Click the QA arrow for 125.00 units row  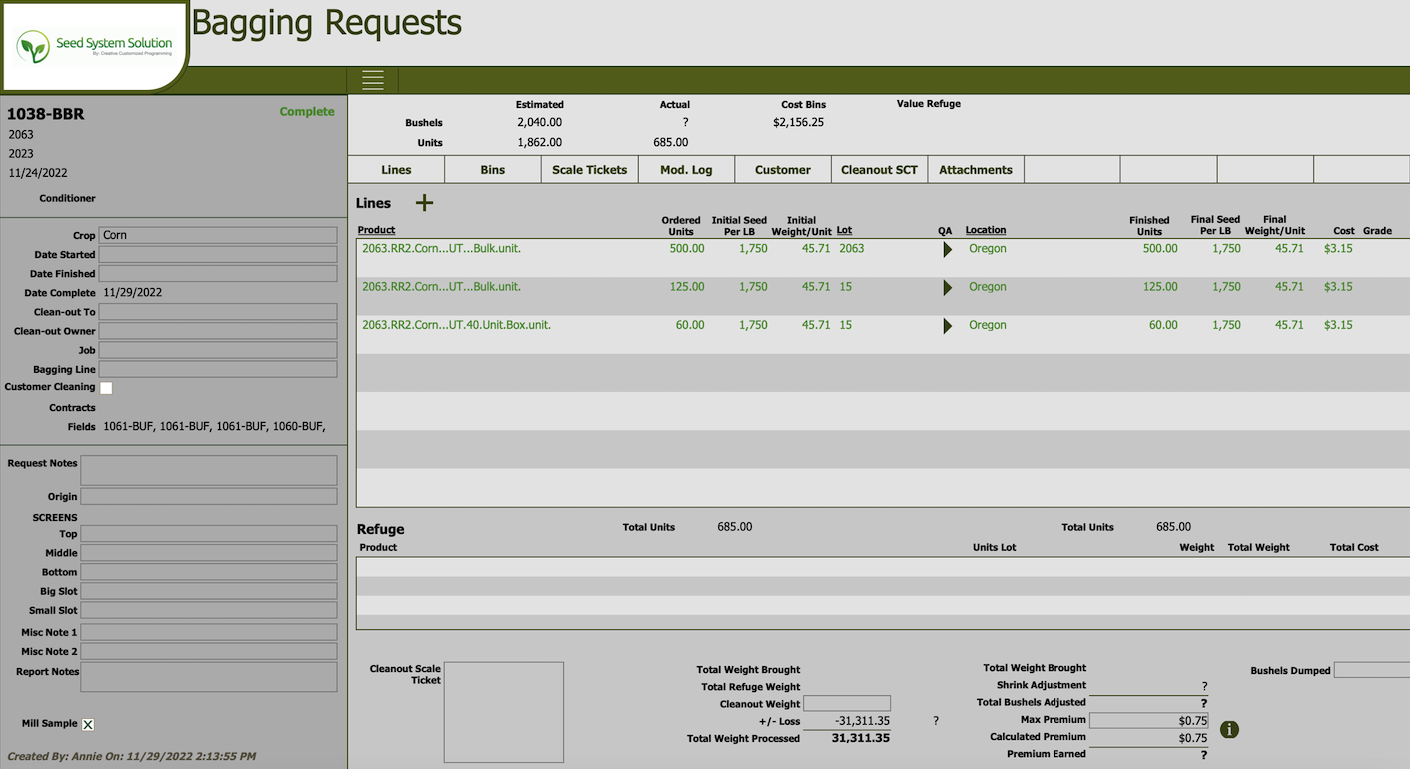[947, 288]
